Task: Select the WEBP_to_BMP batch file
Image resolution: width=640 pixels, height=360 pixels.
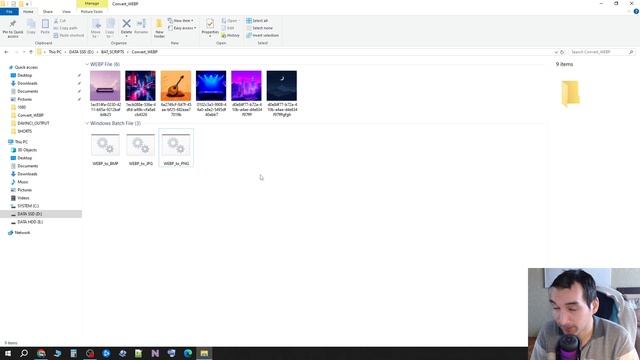Action: (105, 149)
